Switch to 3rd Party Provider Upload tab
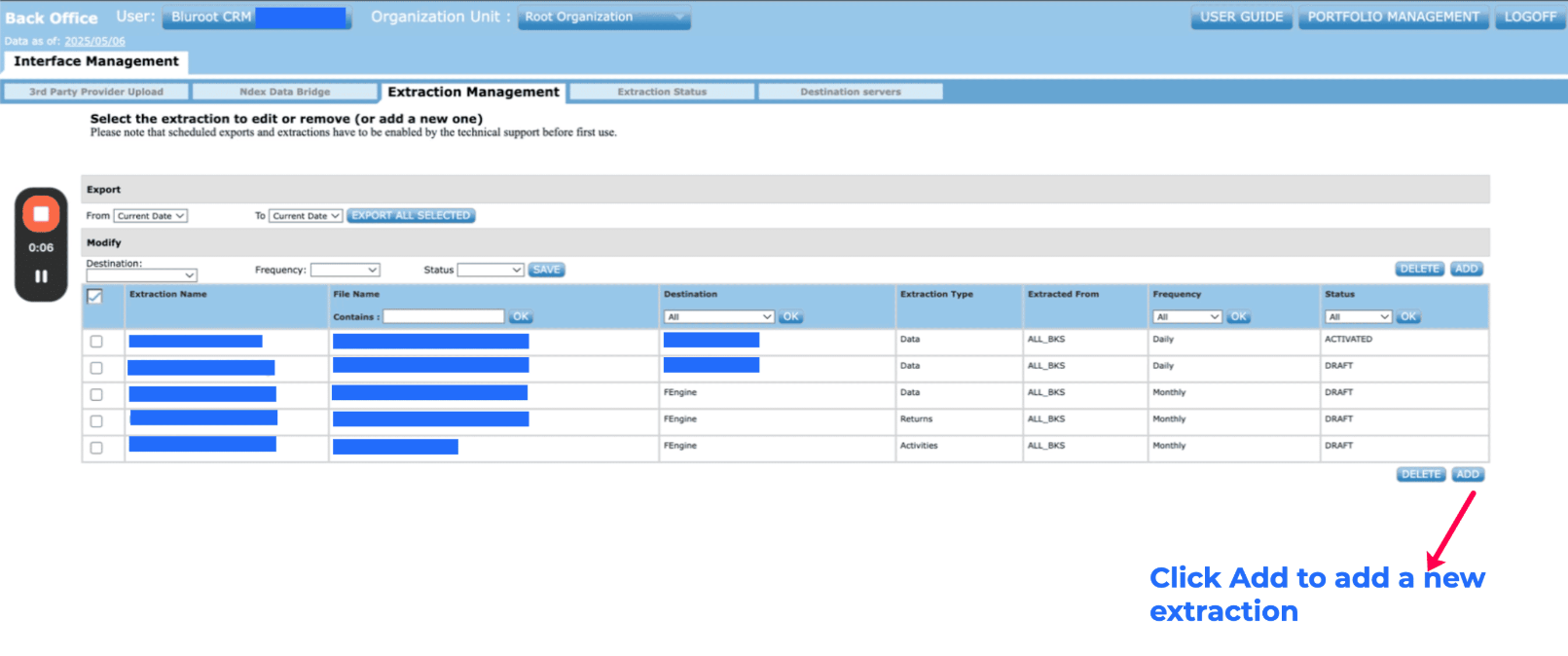The image size is (1568, 656). 96,91
